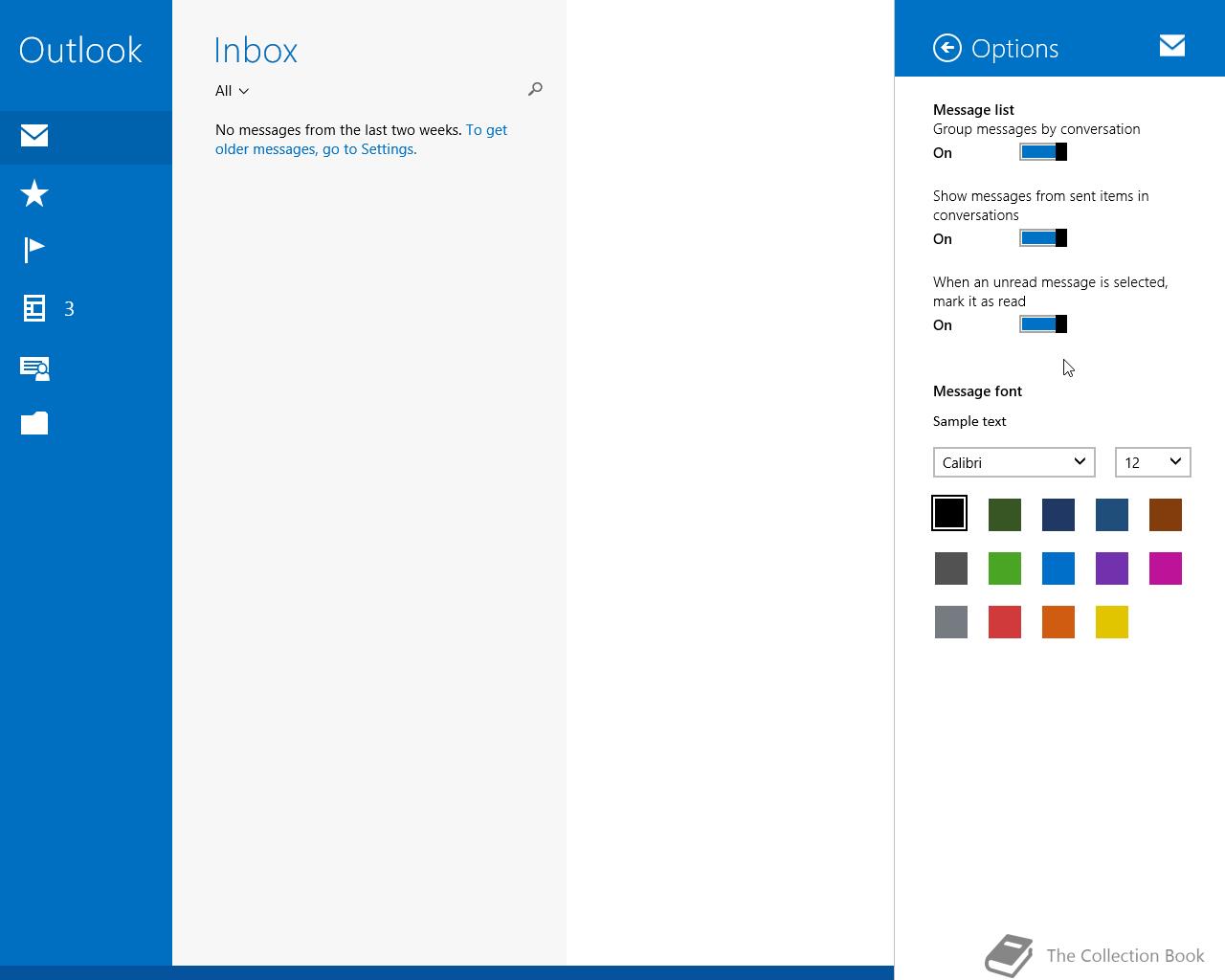The height and width of the screenshot is (980, 1225).
Task: Open the All filter dropdown
Action: pyautogui.click(x=233, y=91)
